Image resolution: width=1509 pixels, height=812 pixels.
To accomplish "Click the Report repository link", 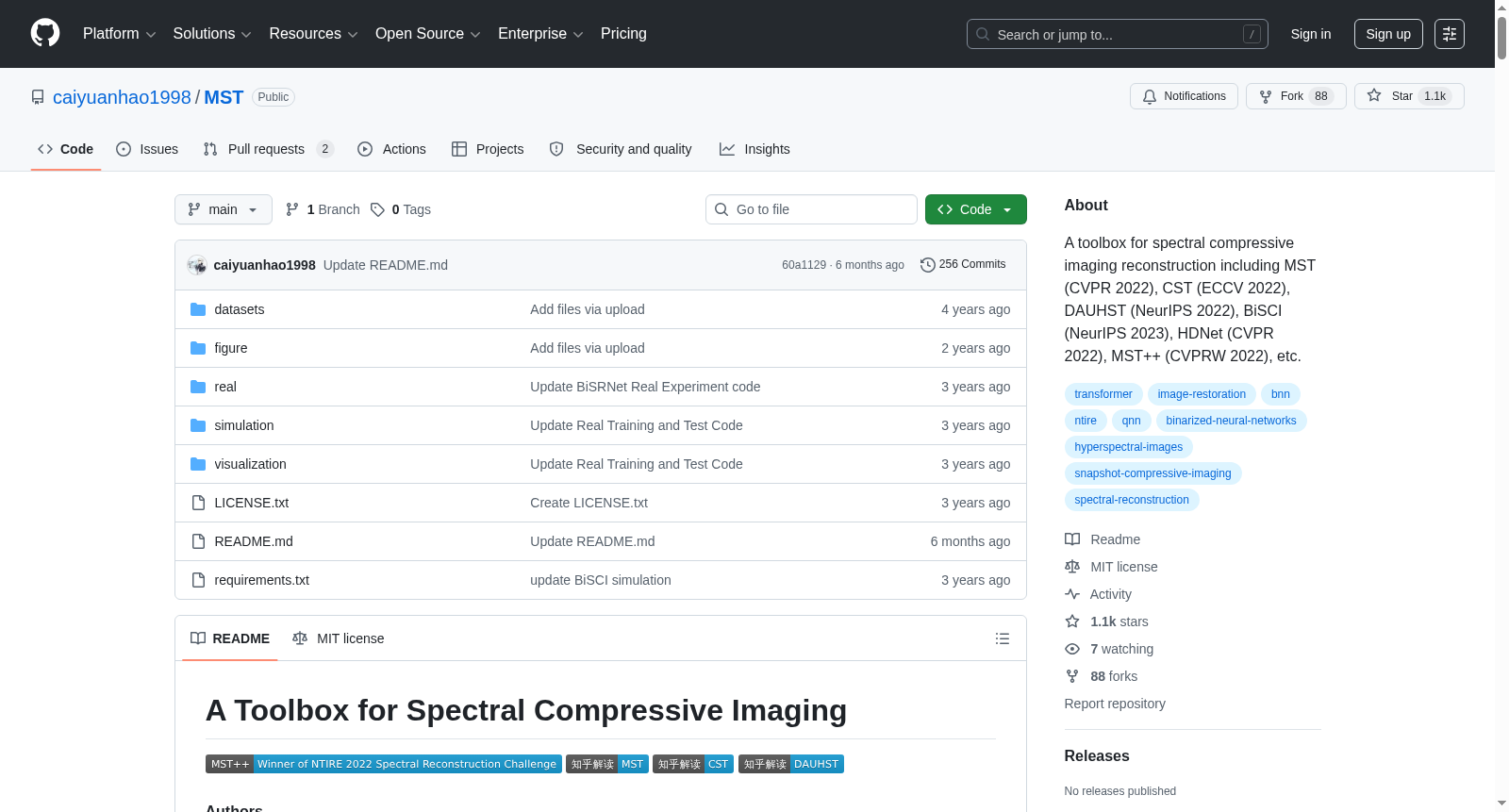I will (1115, 704).
